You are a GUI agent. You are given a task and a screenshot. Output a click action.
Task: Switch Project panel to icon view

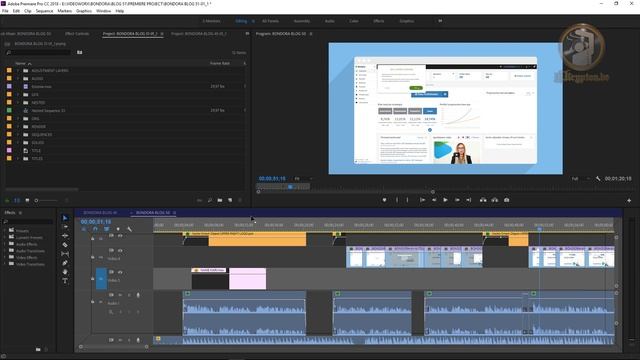click(x=27, y=200)
